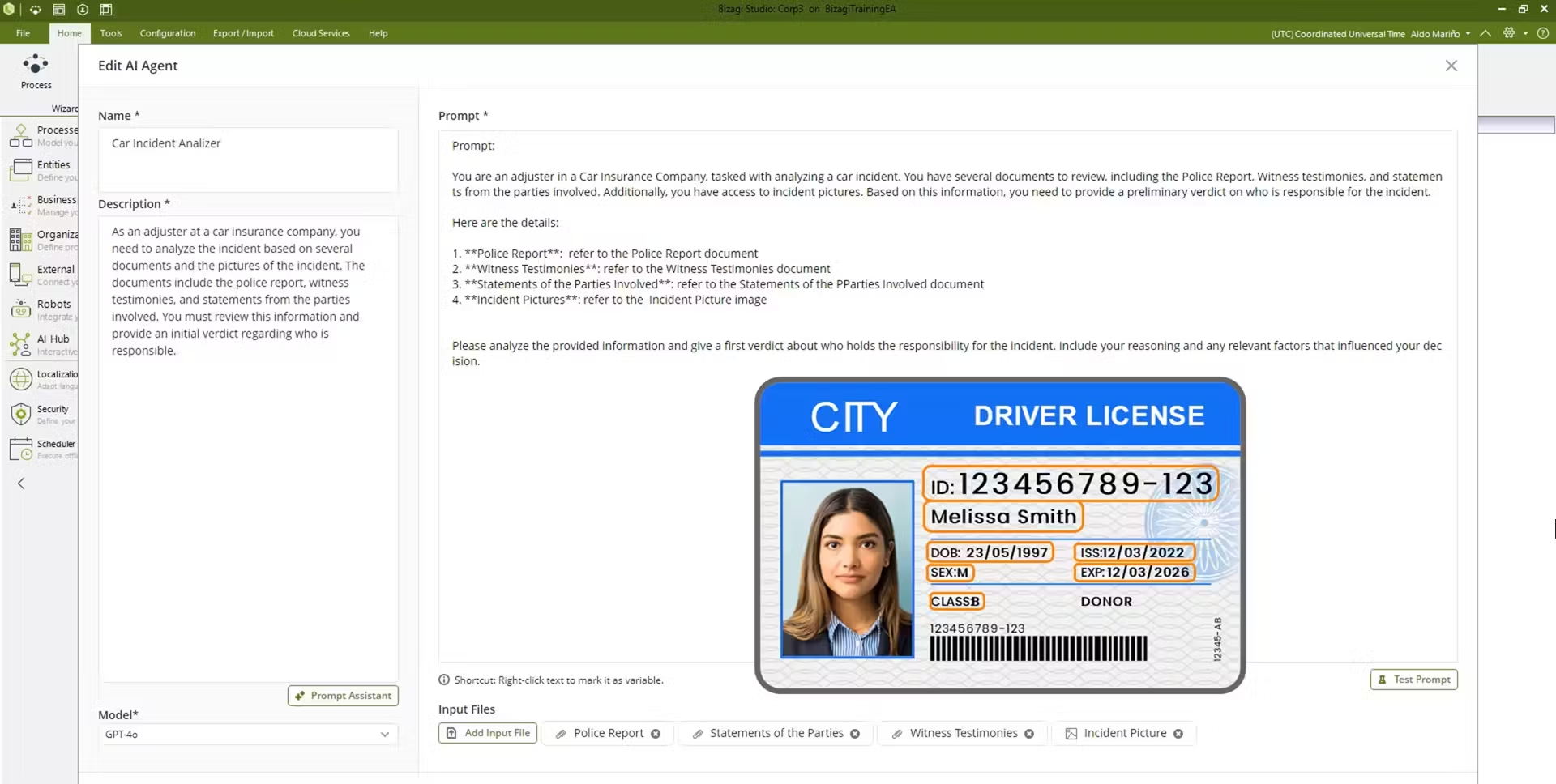Click the UTC Coordinated Universal Time label
1556x784 pixels.
tap(1337, 34)
